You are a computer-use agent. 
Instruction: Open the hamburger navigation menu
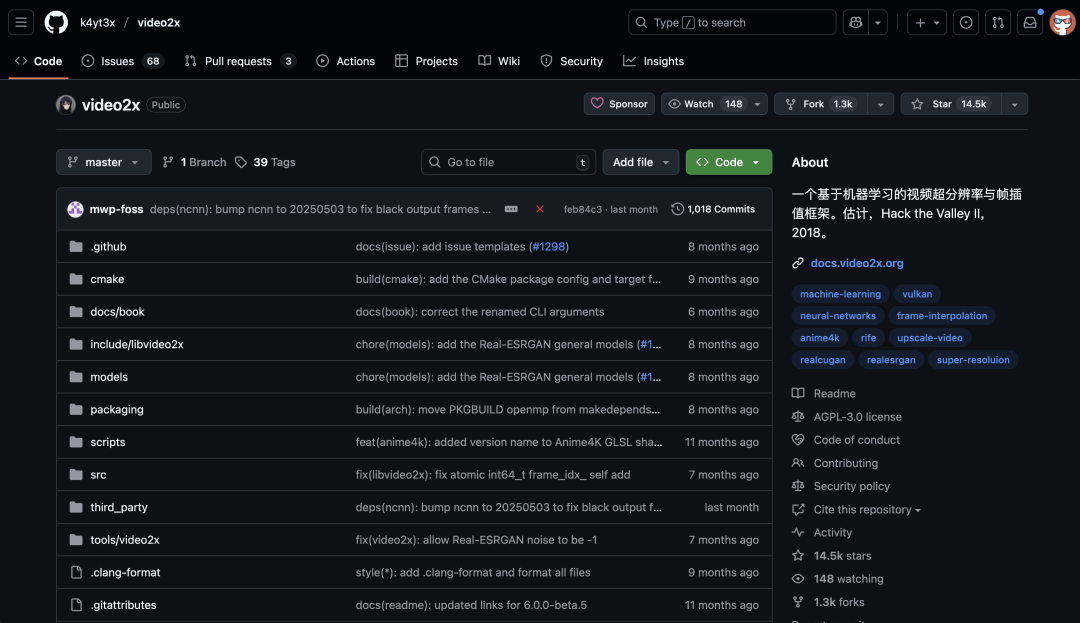pos(21,23)
